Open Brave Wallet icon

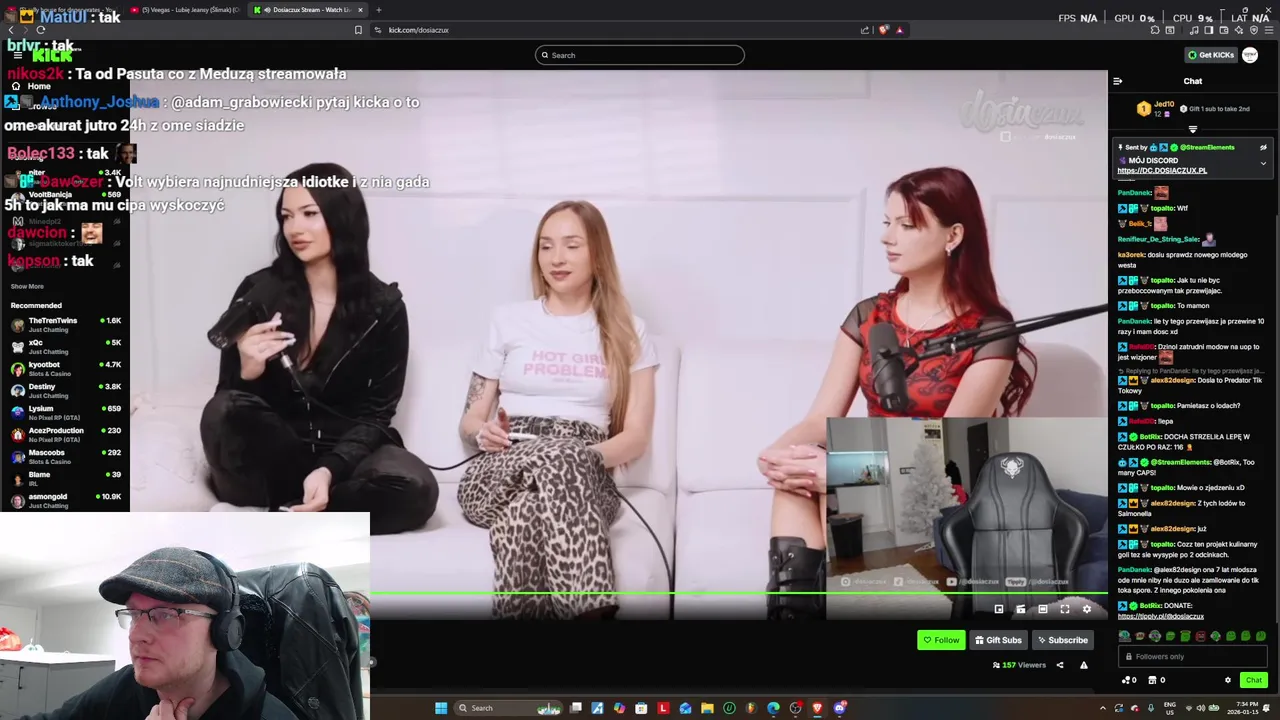[x=1223, y=30]
